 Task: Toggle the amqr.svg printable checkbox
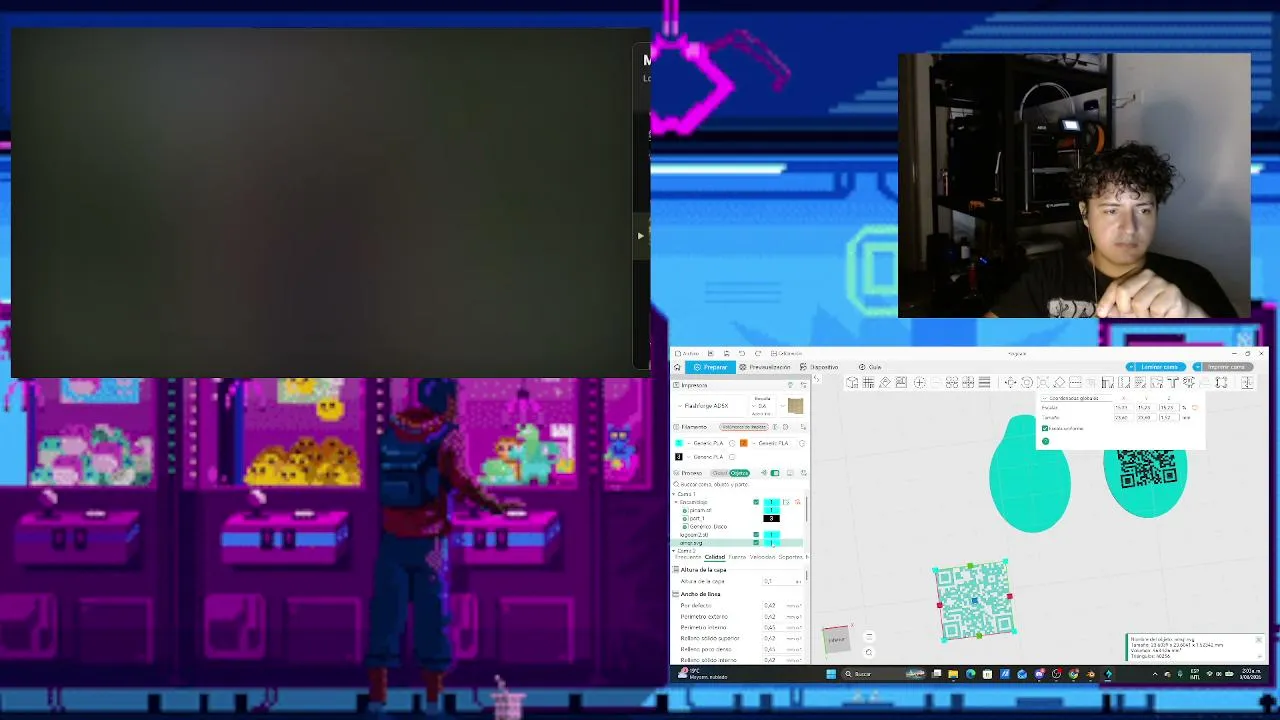tap(756, 543)
